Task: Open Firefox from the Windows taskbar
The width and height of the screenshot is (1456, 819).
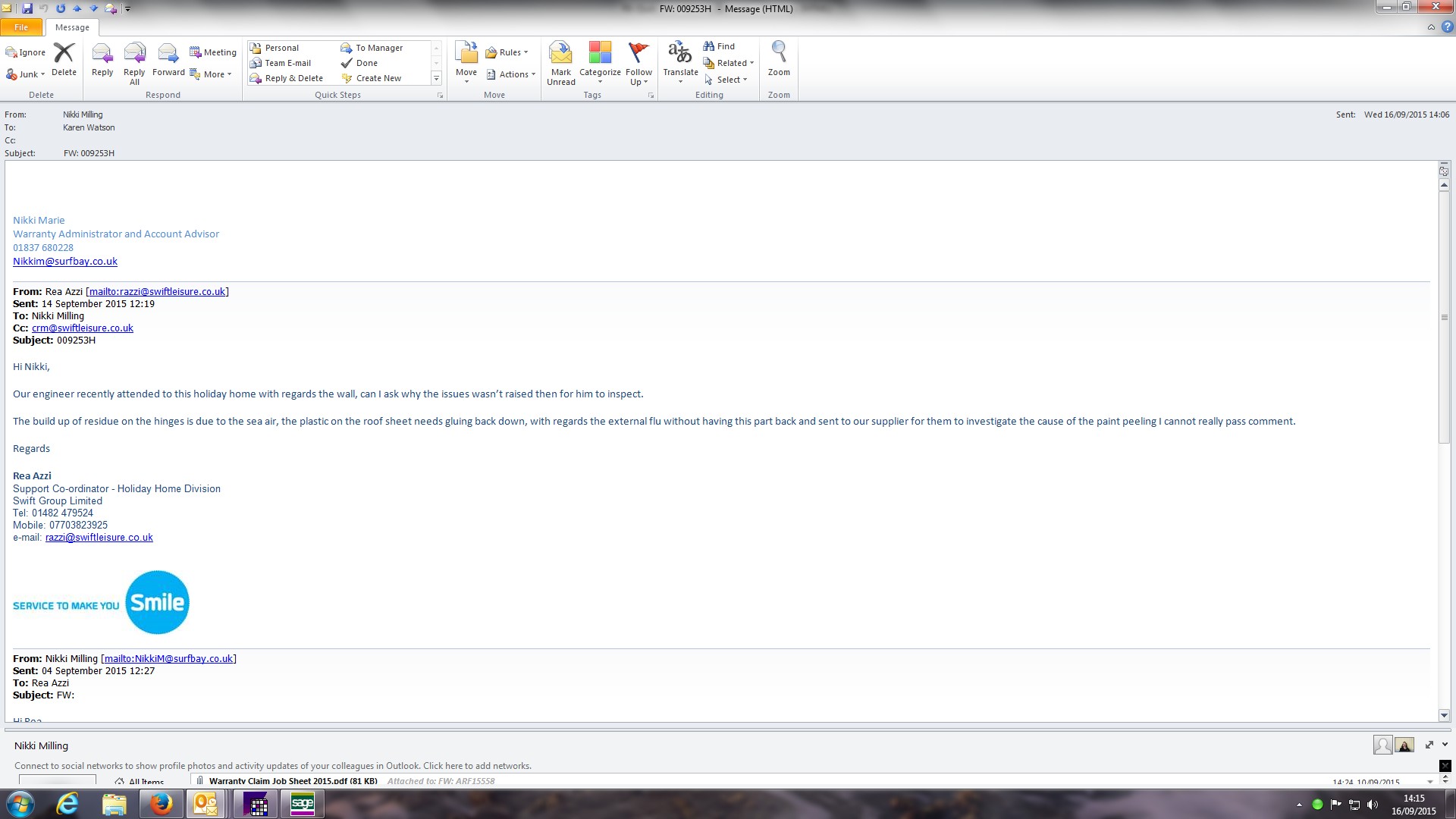Action: click(x=161, y=804)
